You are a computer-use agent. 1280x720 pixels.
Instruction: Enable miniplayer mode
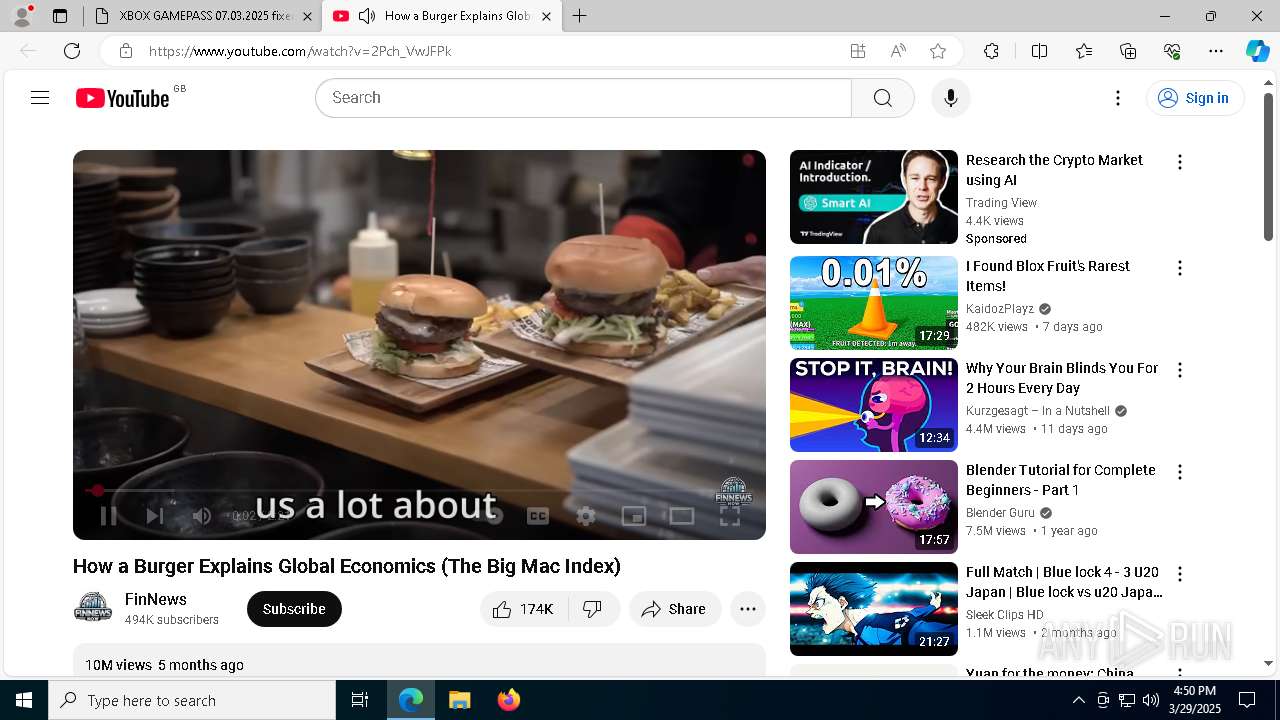[x=634, y=516]
